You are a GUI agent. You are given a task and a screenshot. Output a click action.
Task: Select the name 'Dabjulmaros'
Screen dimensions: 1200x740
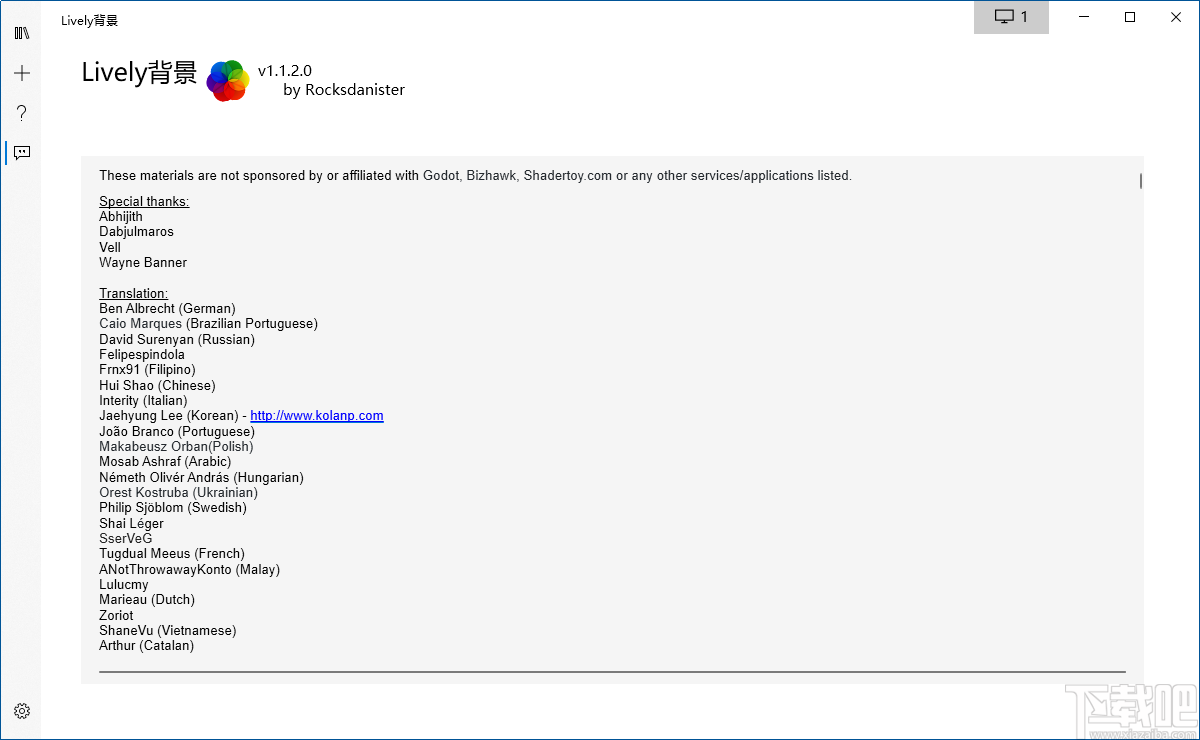point(136,231)
